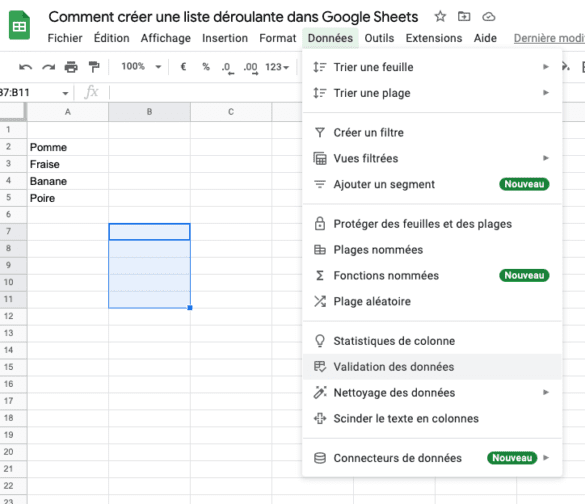This screenshot has height=504, width=585.
Task: Decrease decimal places
Action: [228, 68]
